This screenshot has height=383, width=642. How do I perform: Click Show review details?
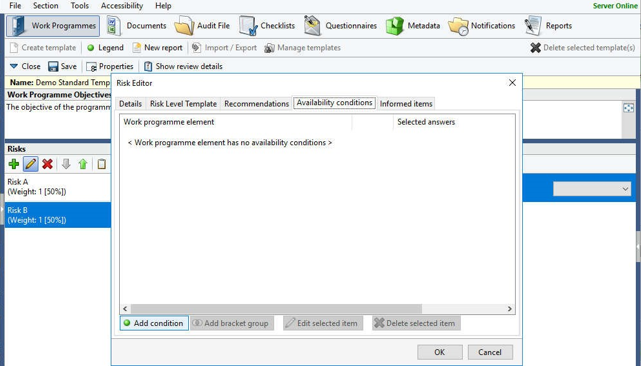point(183,66)
